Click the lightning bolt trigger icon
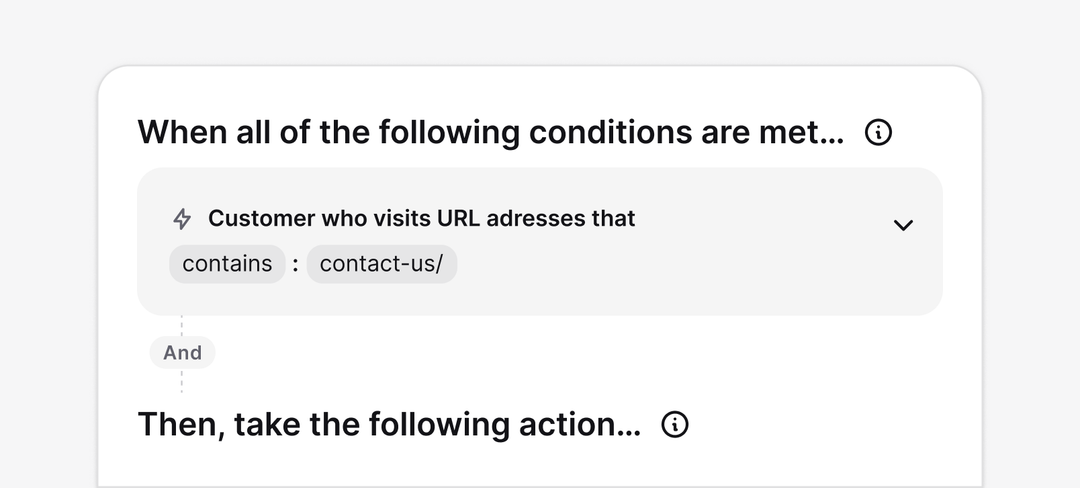 [x=182, y=218]
